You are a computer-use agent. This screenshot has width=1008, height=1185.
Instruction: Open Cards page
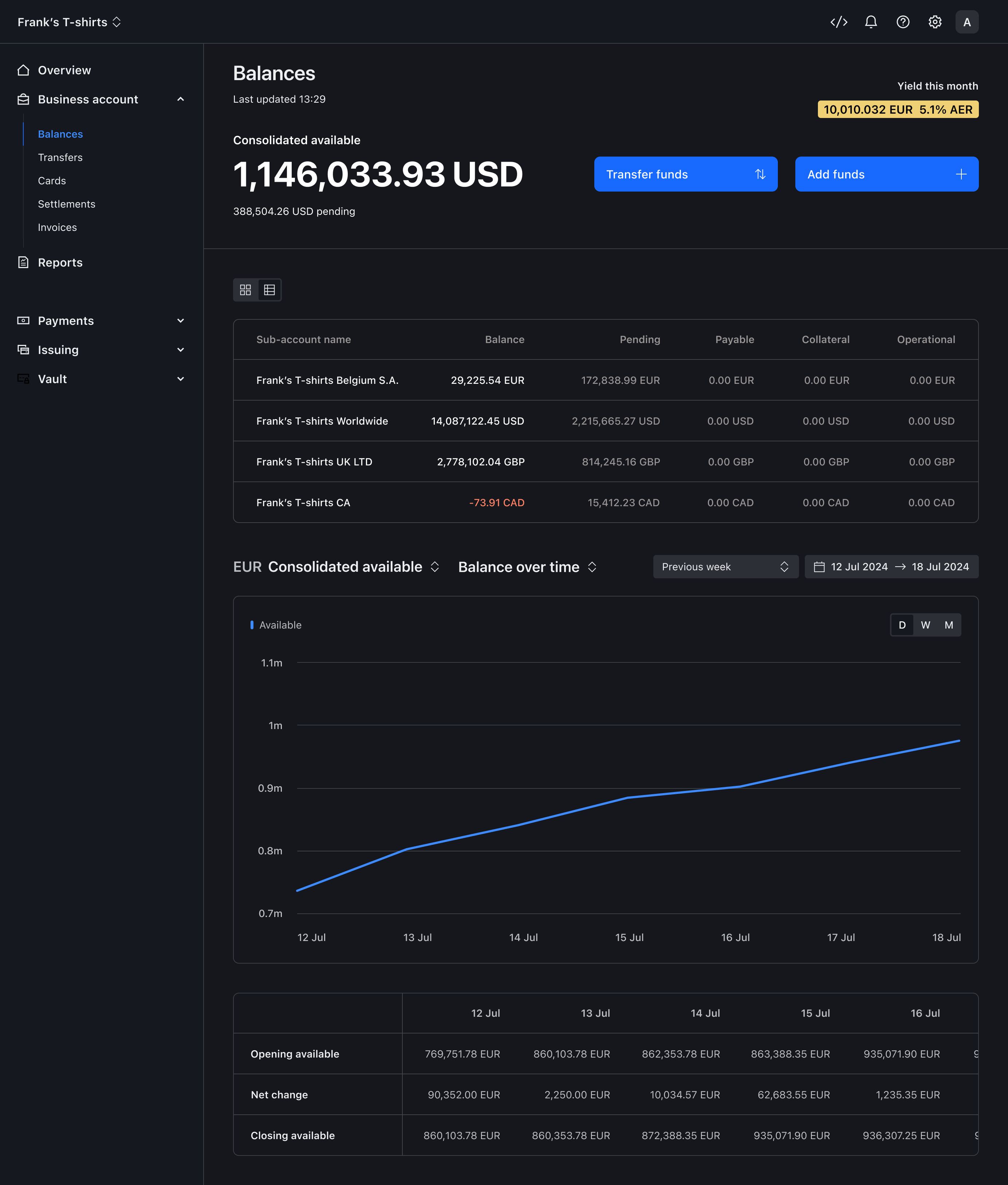[51, 181]
